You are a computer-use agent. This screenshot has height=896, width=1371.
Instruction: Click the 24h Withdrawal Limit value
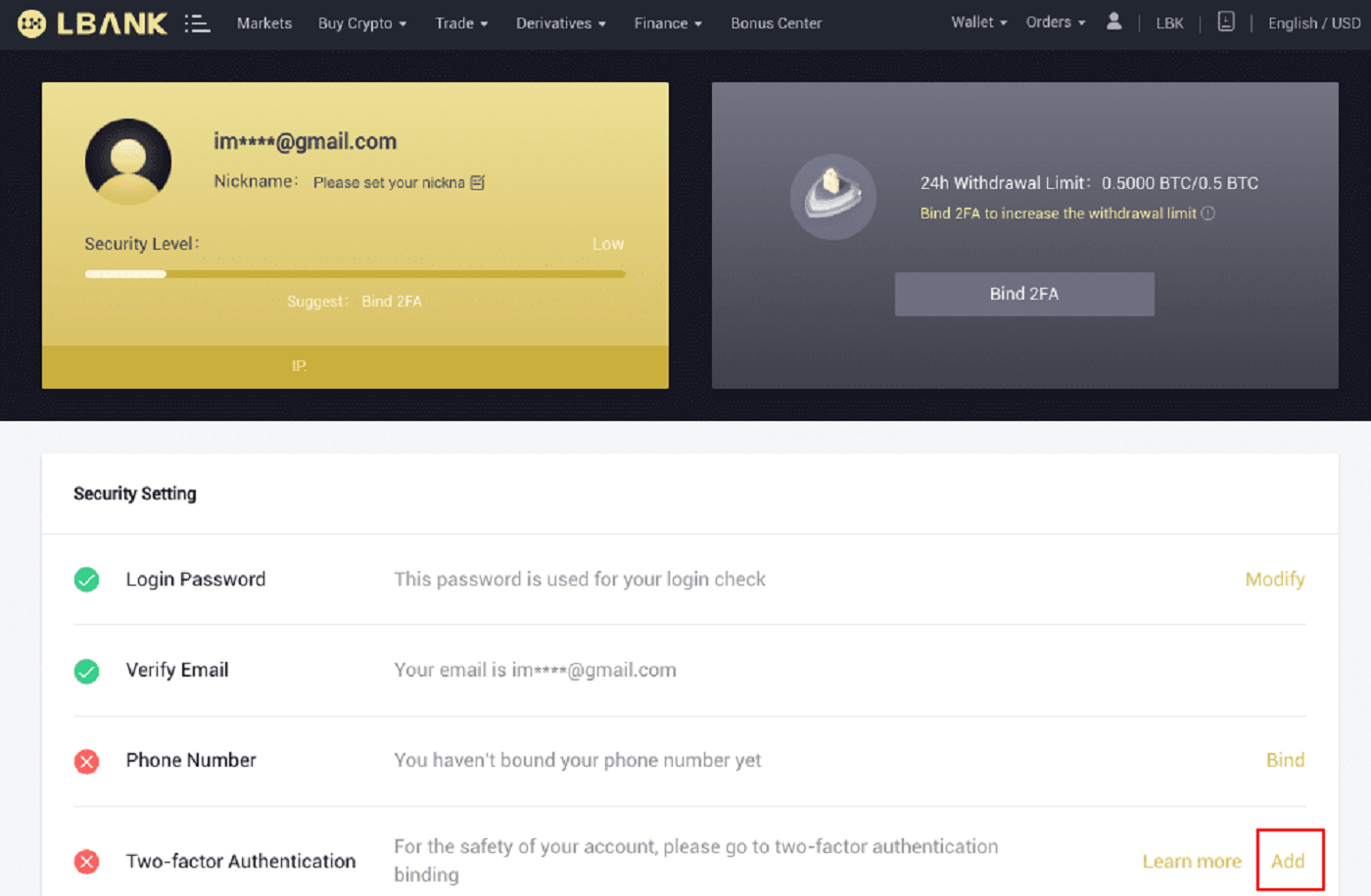[x=1180, y=183]
